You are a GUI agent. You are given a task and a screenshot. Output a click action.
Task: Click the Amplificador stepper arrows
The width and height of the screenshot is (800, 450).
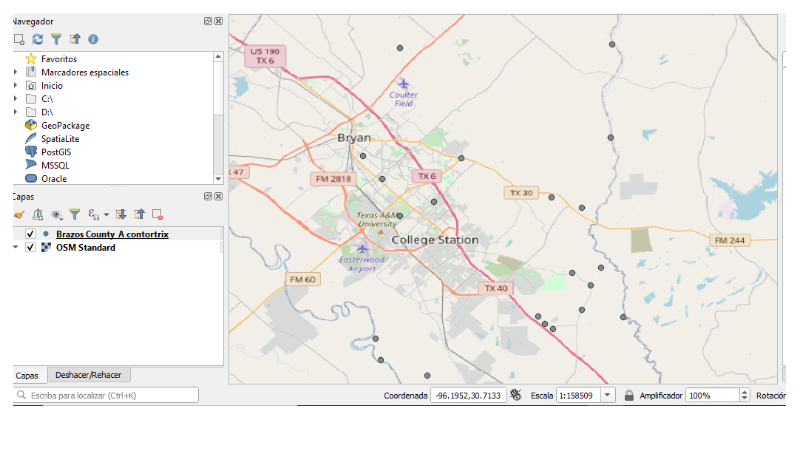(744, 395)
